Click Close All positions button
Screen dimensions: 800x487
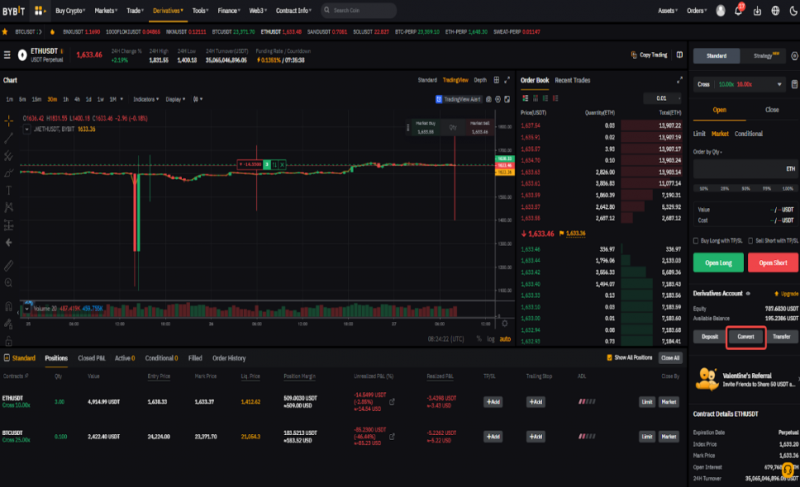pos(670,357)
